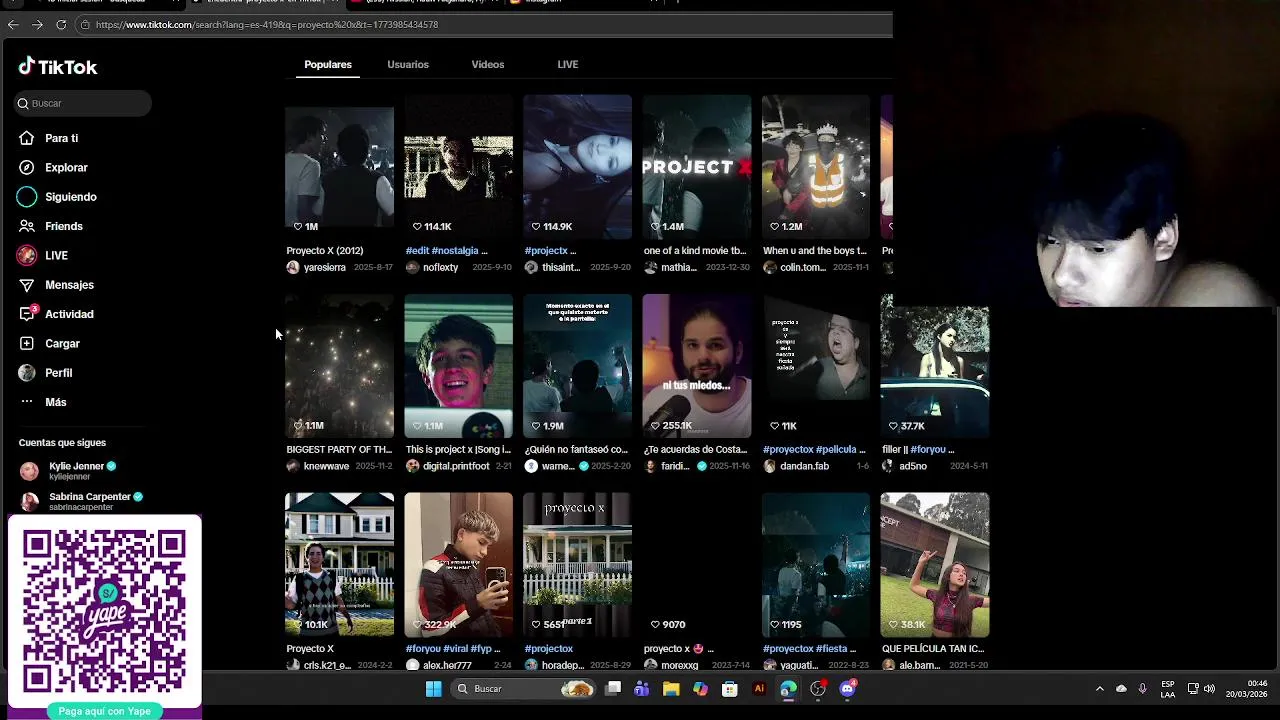This screenshot has height=720, width=1280.
Task: Switch to the Videos tab
Action: pyautogui.click(x=488, y=64)
